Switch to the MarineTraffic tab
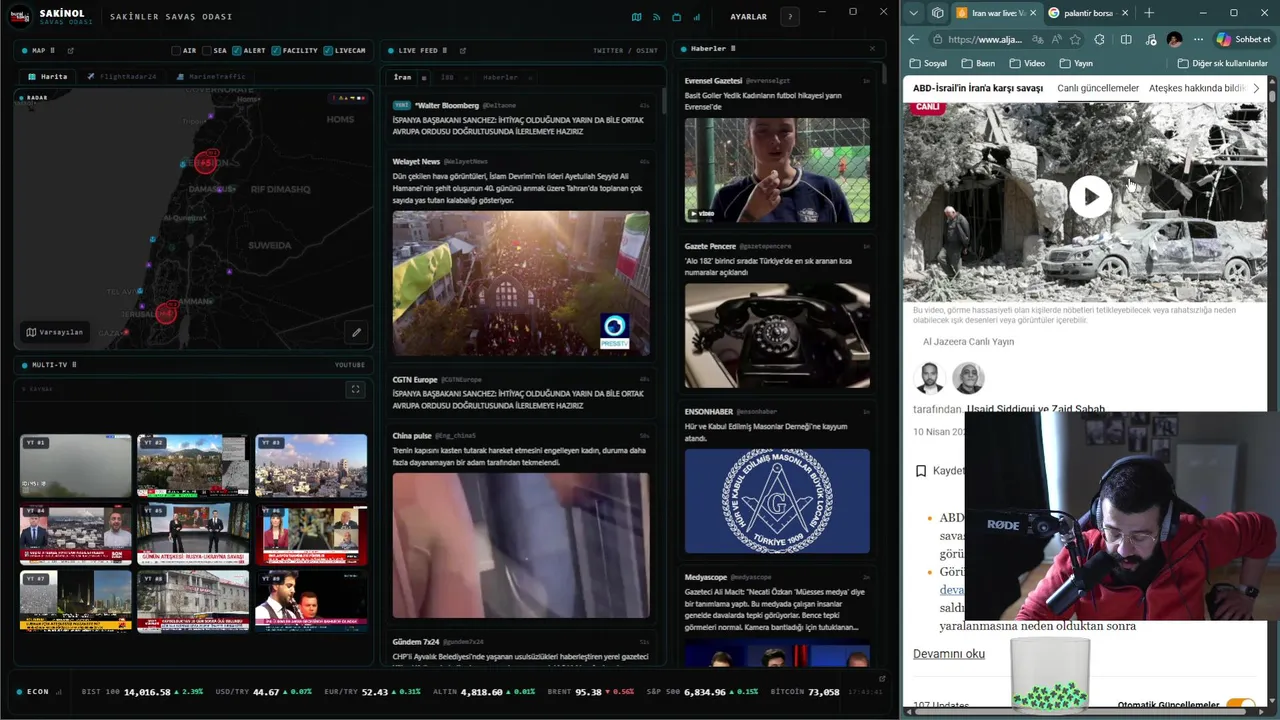The height and width of the screenshot is (720, 1280). tap(210, 76)
